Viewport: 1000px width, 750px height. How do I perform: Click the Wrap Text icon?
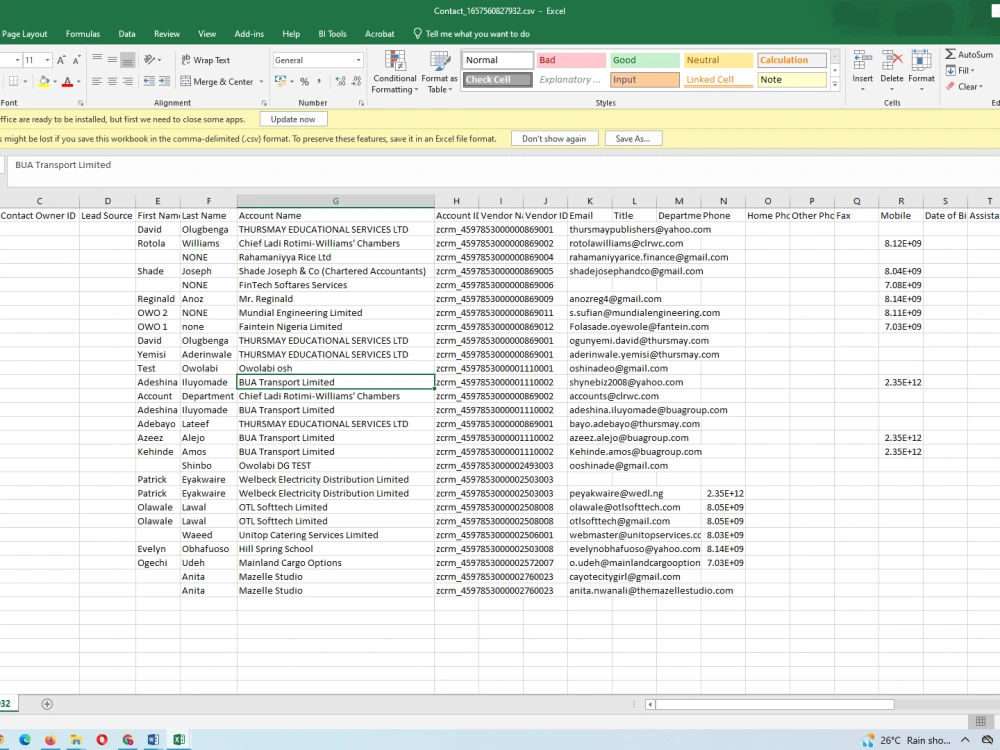click(x=187, y=60)
